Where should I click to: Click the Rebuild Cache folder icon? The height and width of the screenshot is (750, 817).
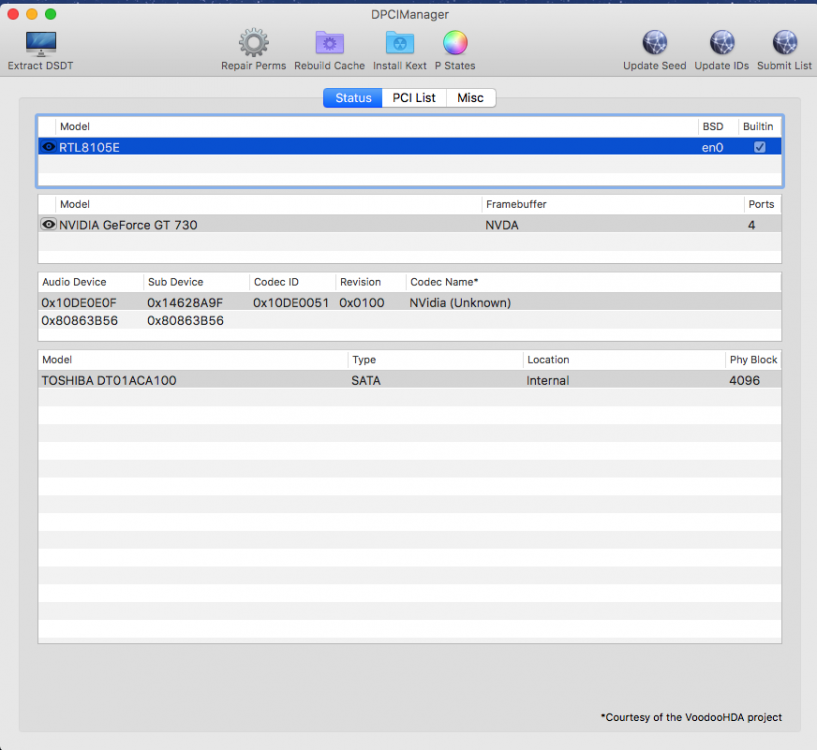(x=329, y=43)
